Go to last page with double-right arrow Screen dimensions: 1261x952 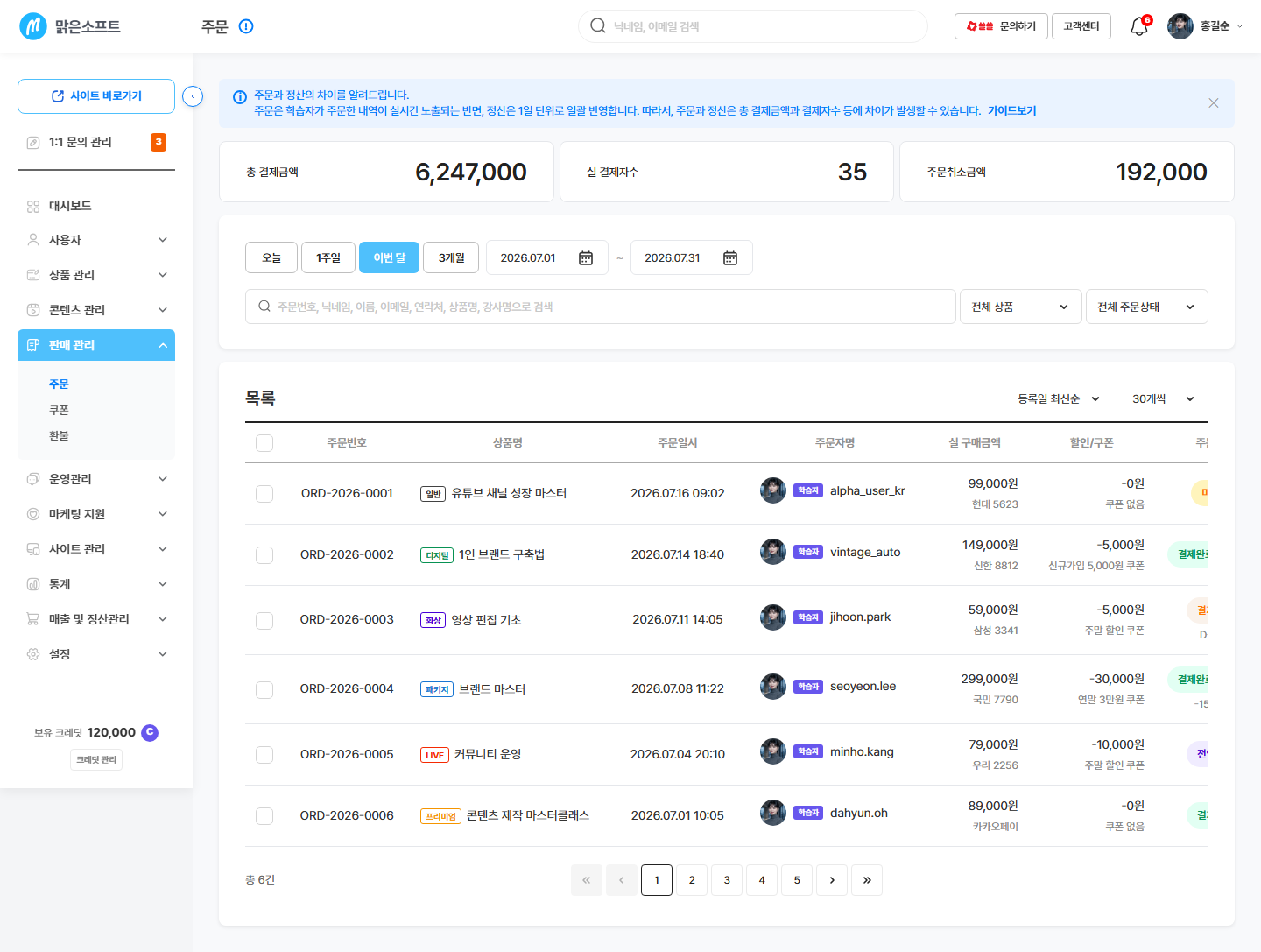(867, 880)
